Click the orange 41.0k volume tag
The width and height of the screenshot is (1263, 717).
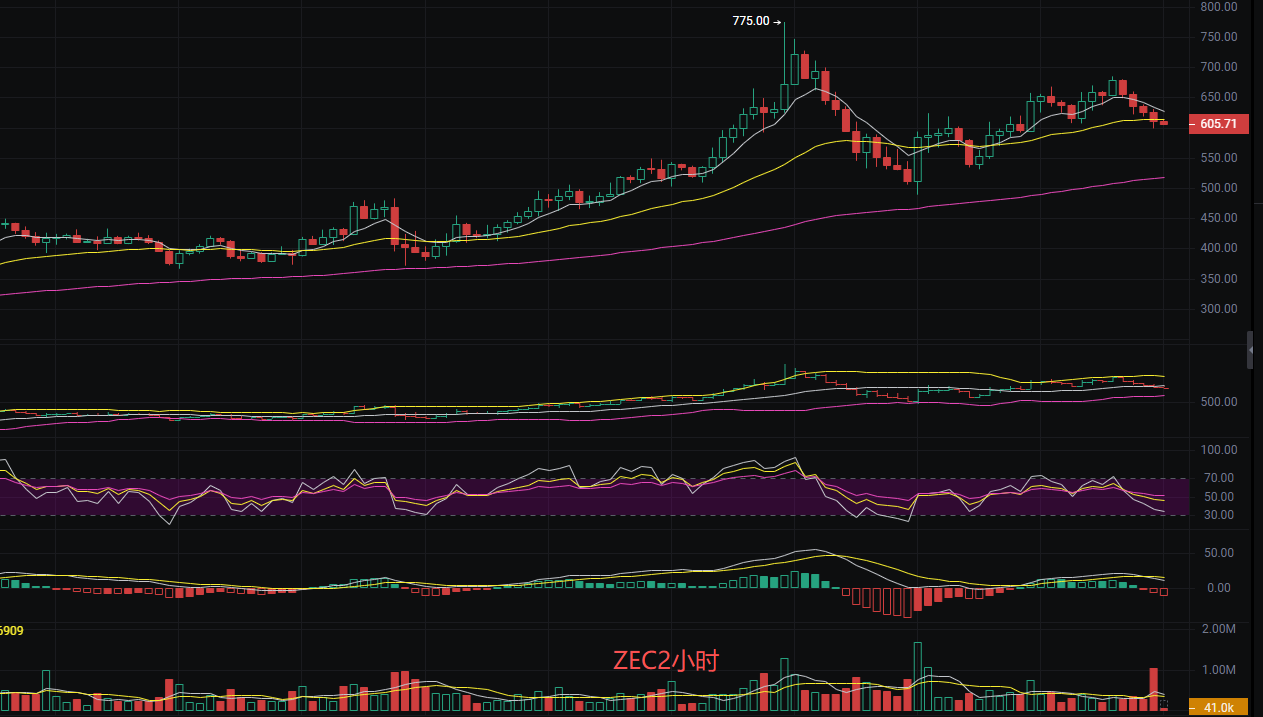pyautogui.click(x=1218, y=708)
